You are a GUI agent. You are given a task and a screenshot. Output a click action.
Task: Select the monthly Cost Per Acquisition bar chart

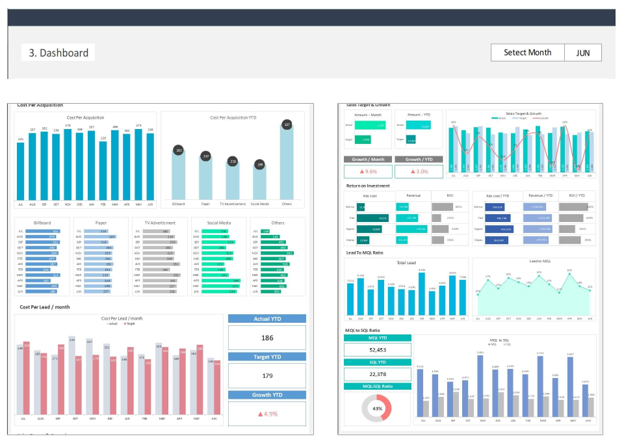click(85, 160)
